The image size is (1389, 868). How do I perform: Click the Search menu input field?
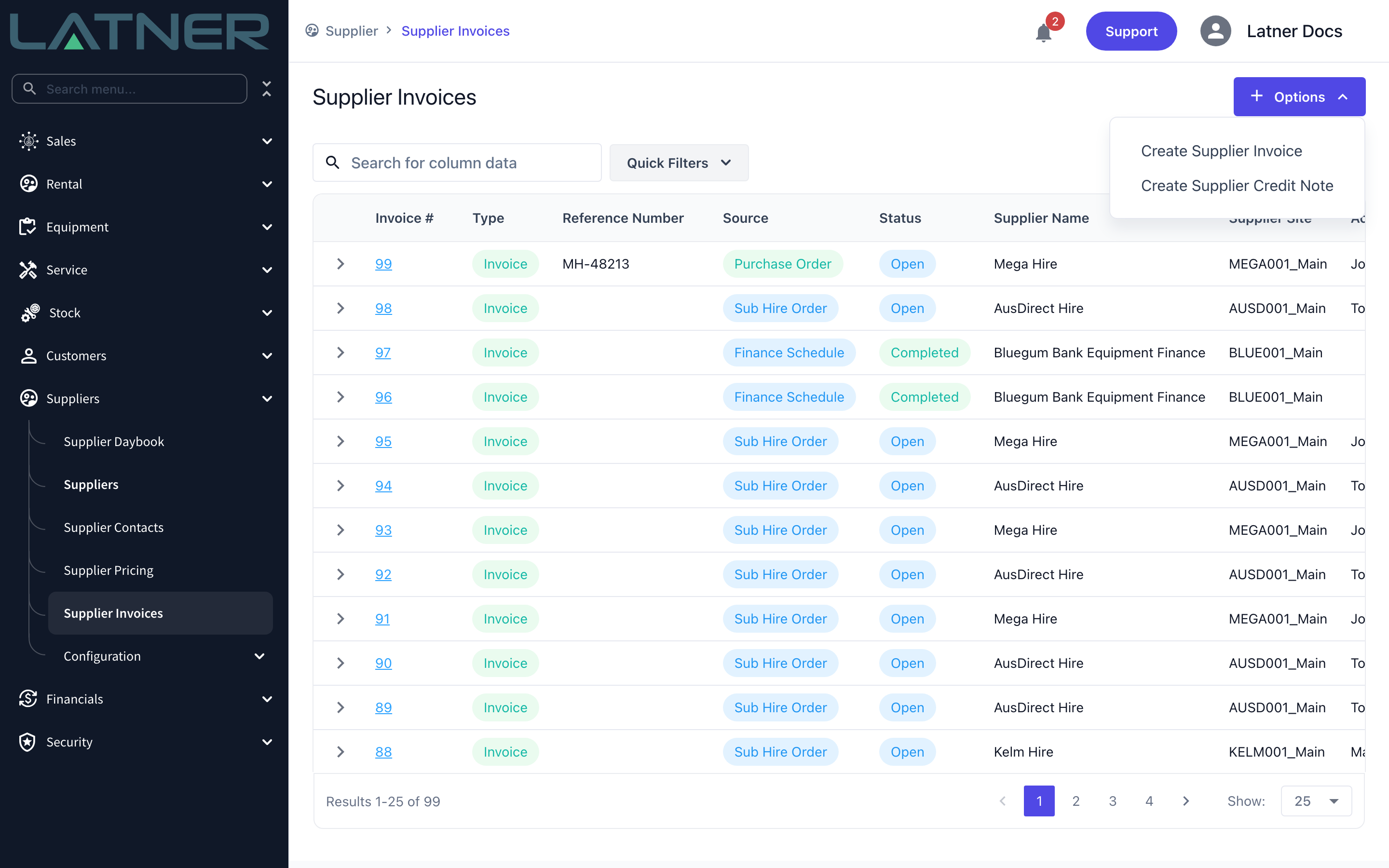[129, 88]
